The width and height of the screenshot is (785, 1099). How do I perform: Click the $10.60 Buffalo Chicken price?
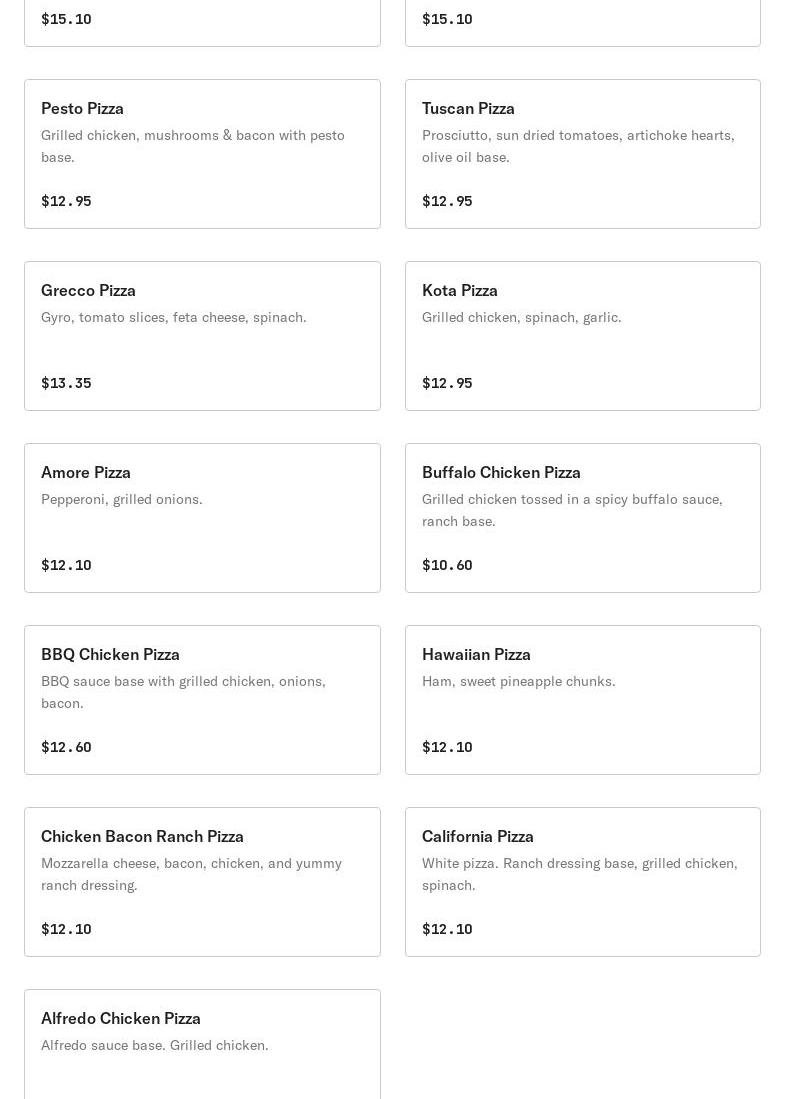tap(447, 565)
